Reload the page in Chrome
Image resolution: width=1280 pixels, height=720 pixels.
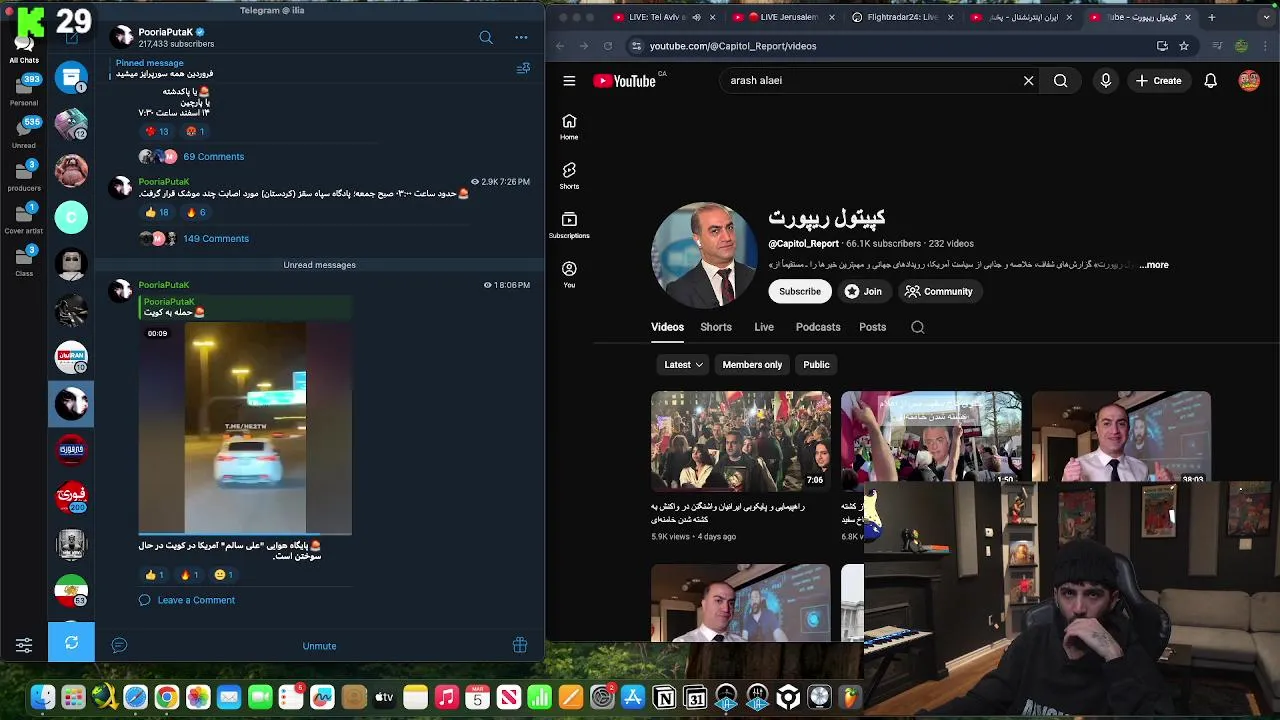(x=607, y=46)
